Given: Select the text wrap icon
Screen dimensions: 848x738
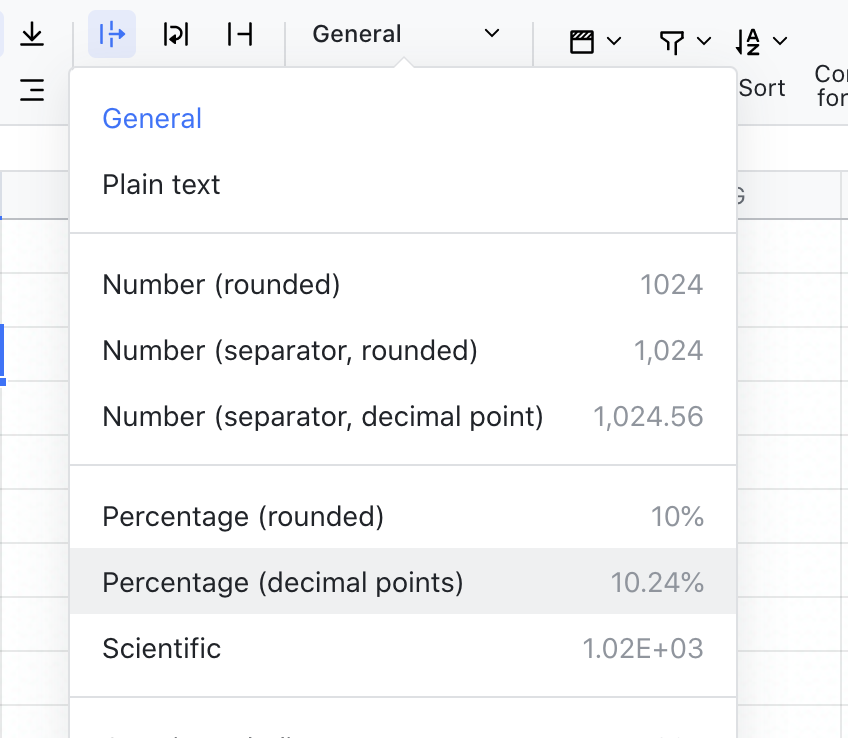Looking at the screenshot, I should tap(176, 35).
